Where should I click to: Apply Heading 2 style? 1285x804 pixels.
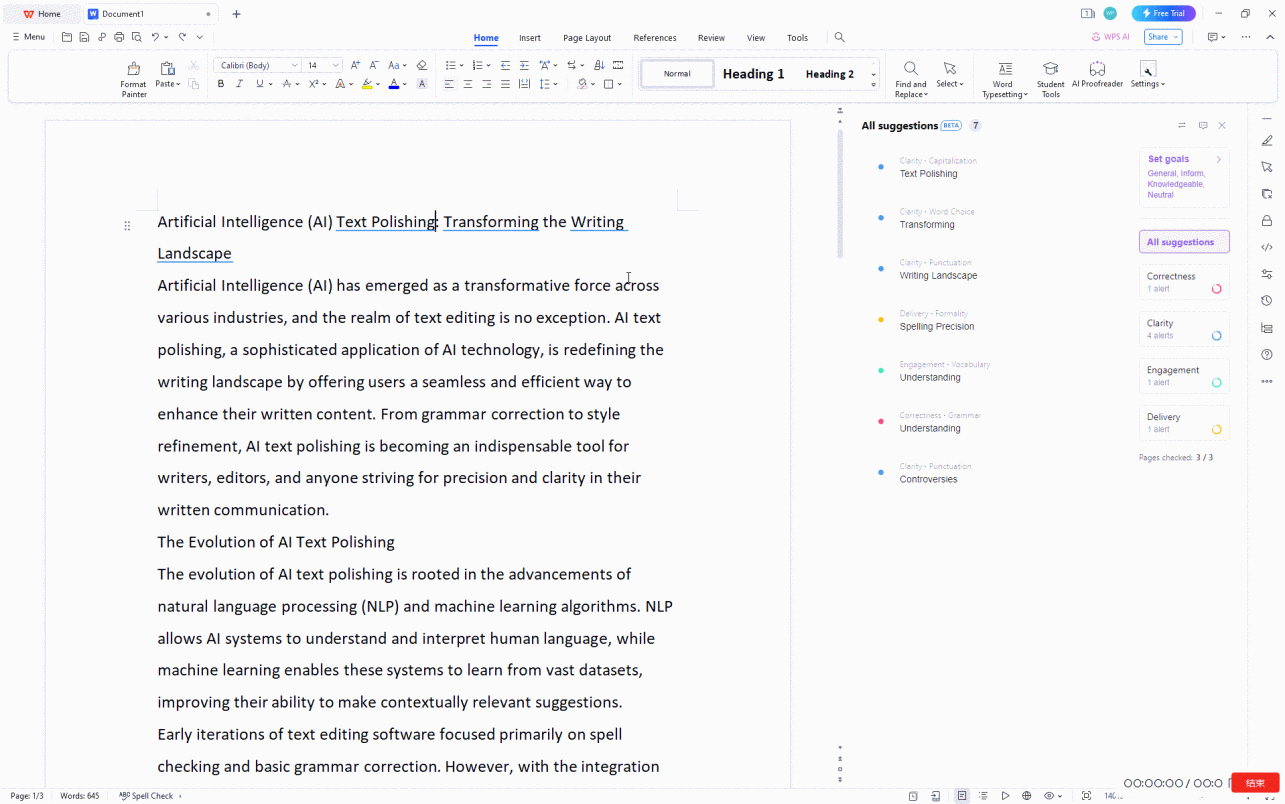point(830,74)
